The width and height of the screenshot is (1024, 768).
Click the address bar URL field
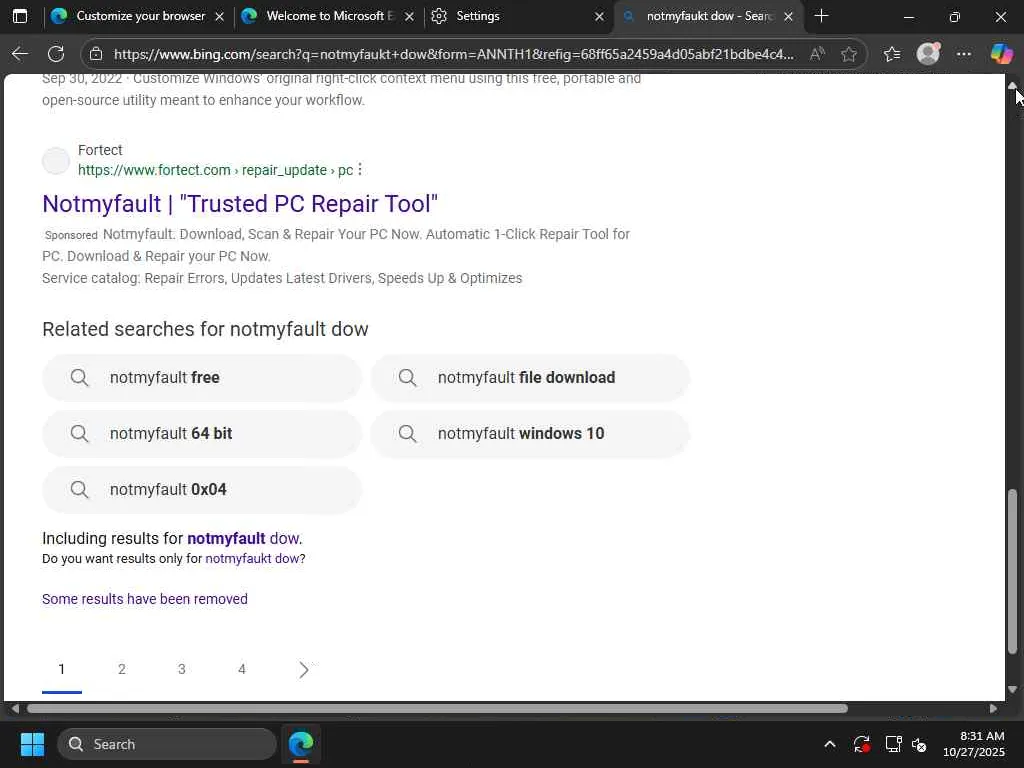click(454, 54)
